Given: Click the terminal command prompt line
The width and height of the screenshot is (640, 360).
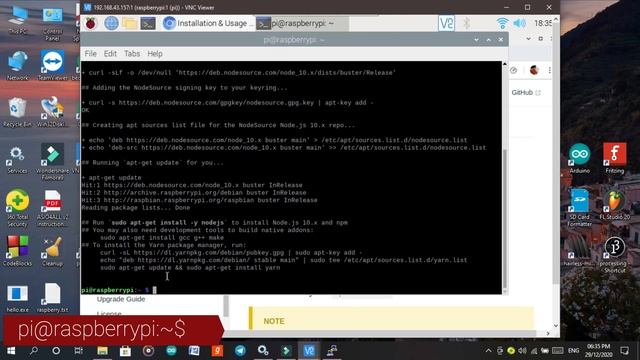Looking at the screenshot, I should point(291,290).
